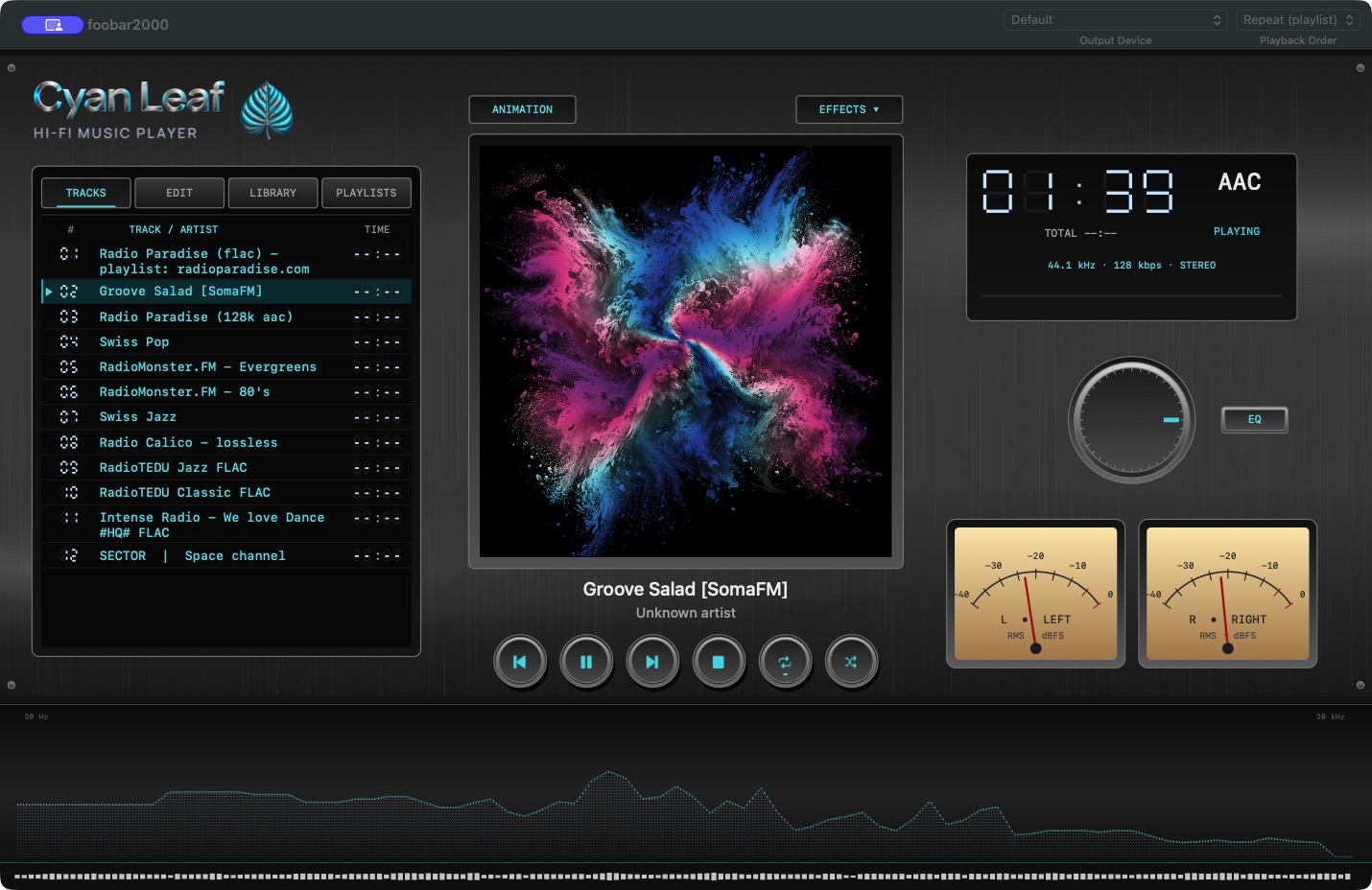Skip to the next track
Viewport: 1372px width, 890px height.
[x=652, y=662]
